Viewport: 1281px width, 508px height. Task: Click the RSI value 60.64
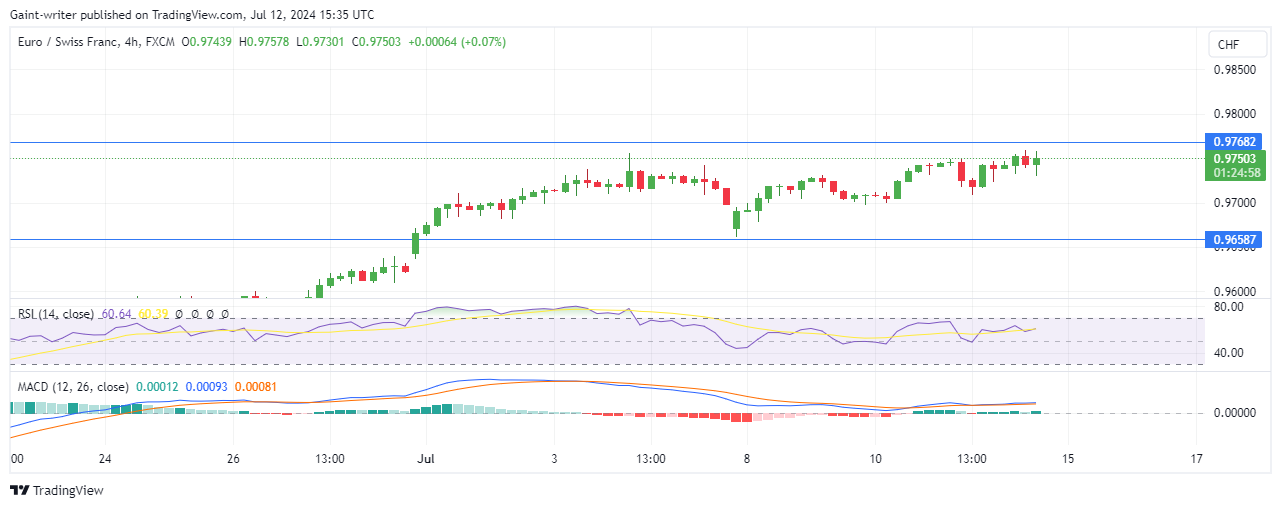pyautogui.click(x=117, y=314)
